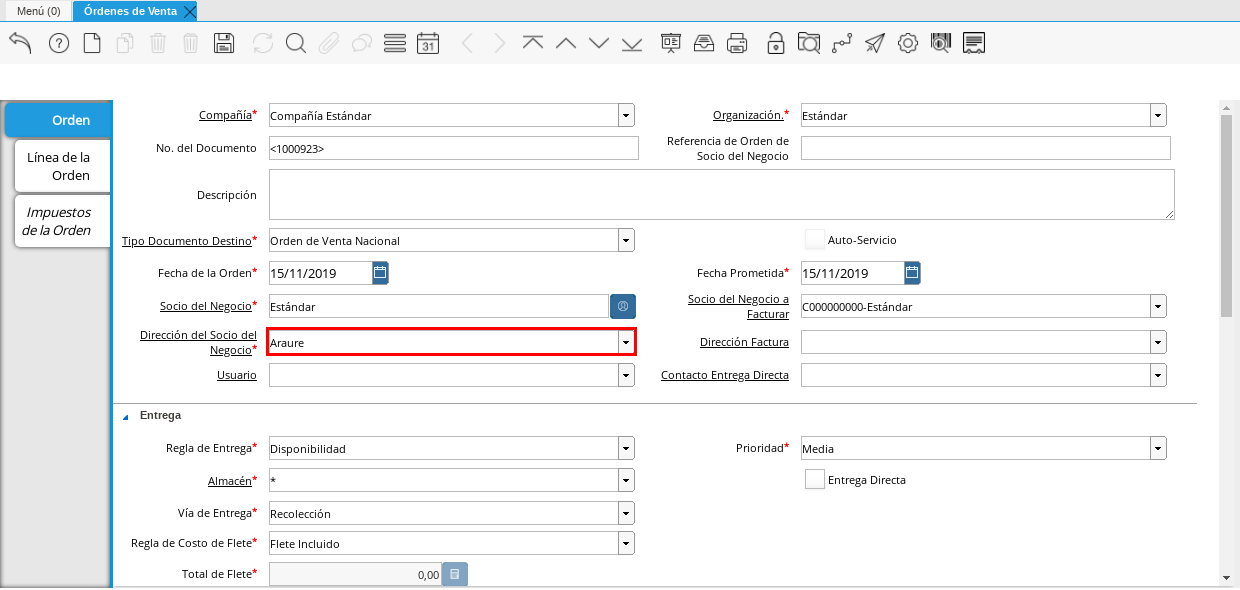Image resolution: width=1240 pixels, height=590 pixels.
Task: Create a new record with the blank page icon
Action: click(92, 43)
